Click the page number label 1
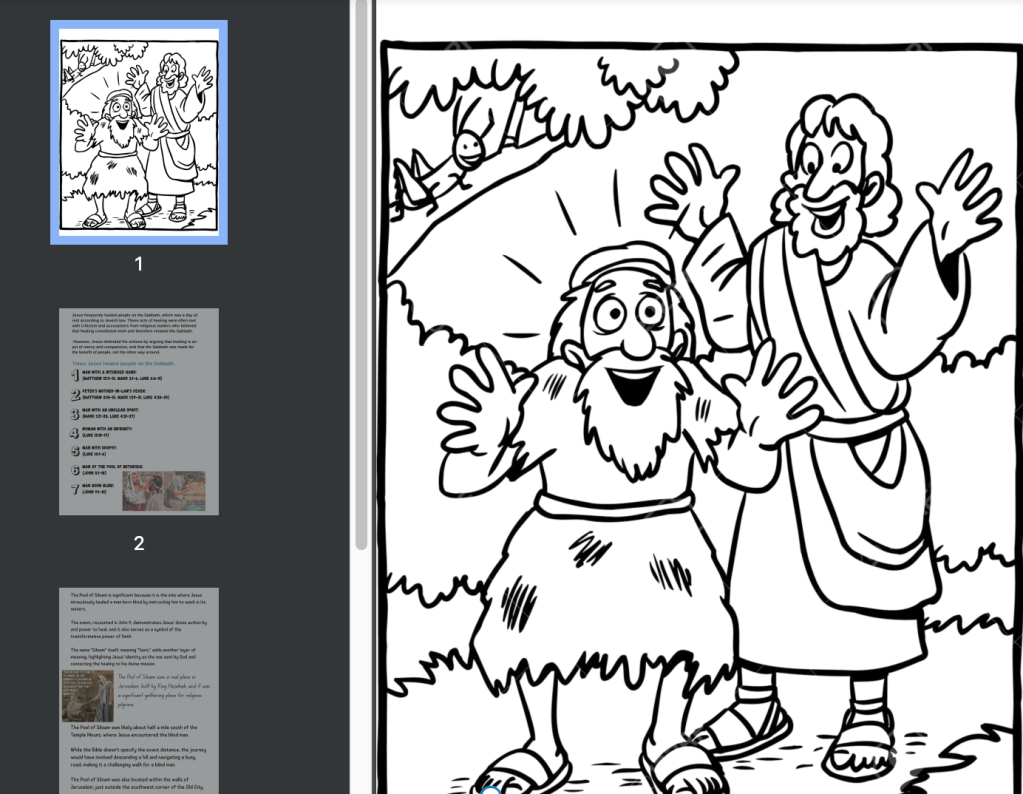This screenshot has width=1023, height=794. coord(138,263)
